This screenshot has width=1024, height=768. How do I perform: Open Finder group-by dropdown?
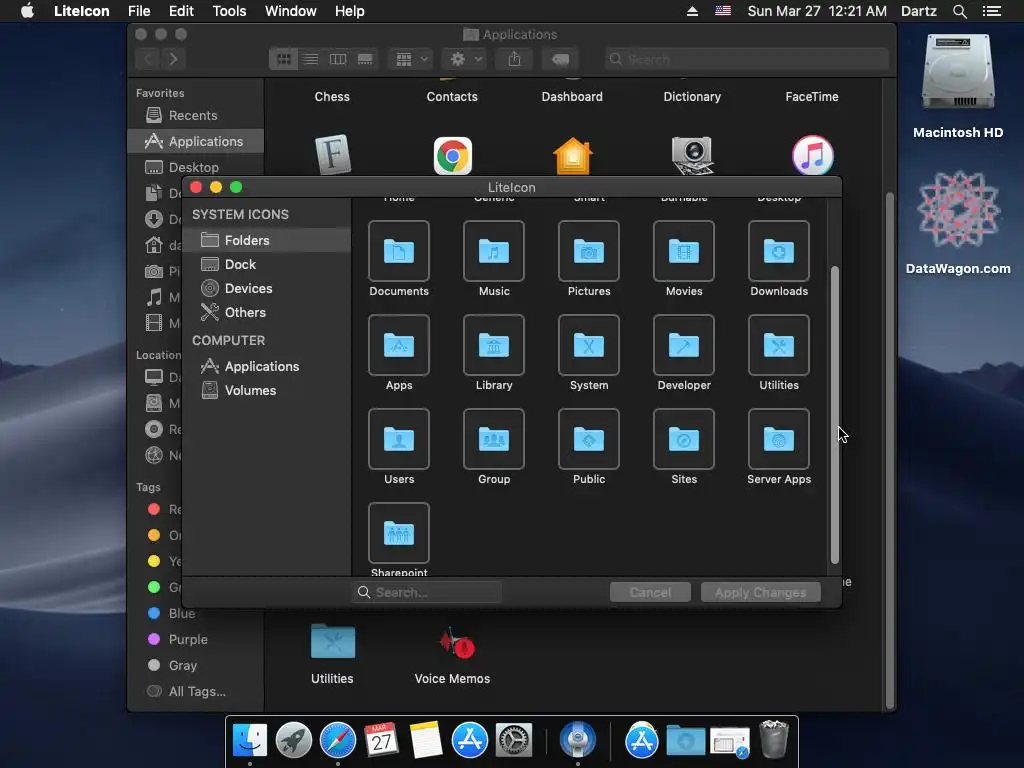point(410,59)
